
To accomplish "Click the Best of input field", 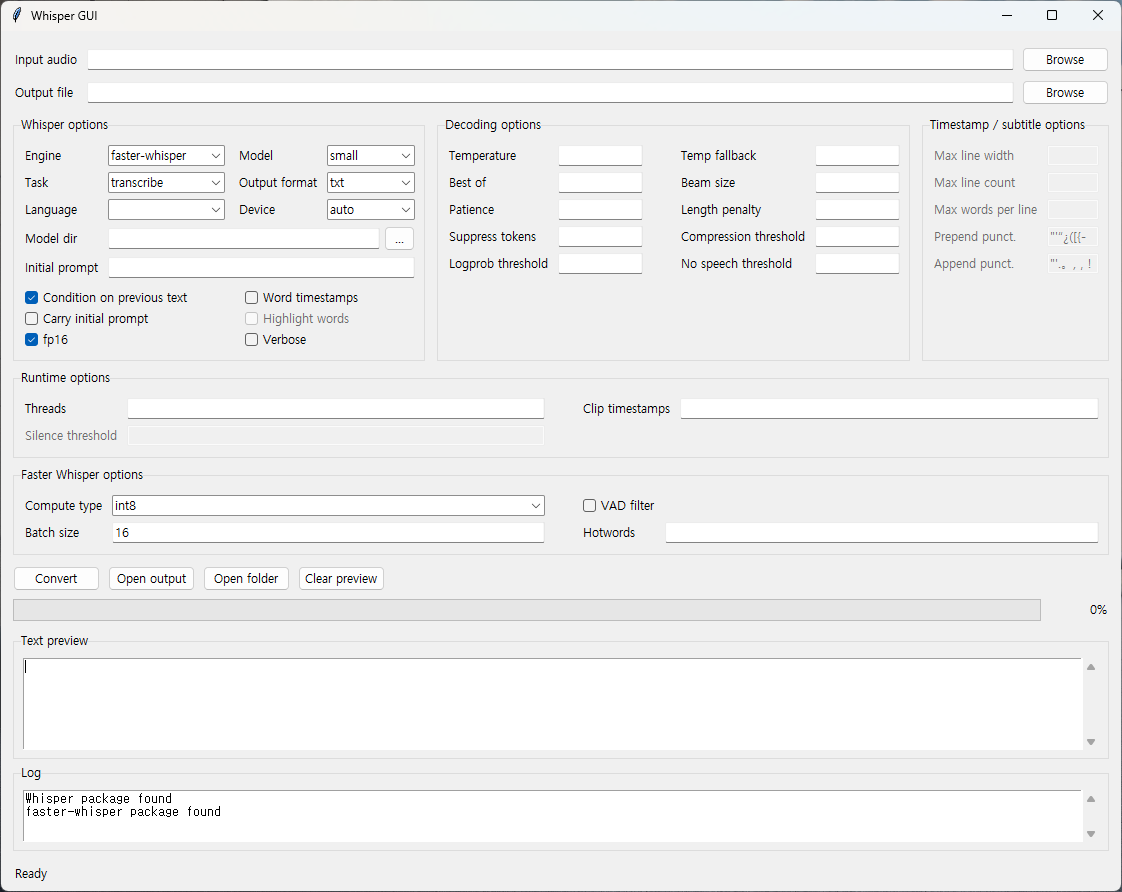I will click(600, 183).
